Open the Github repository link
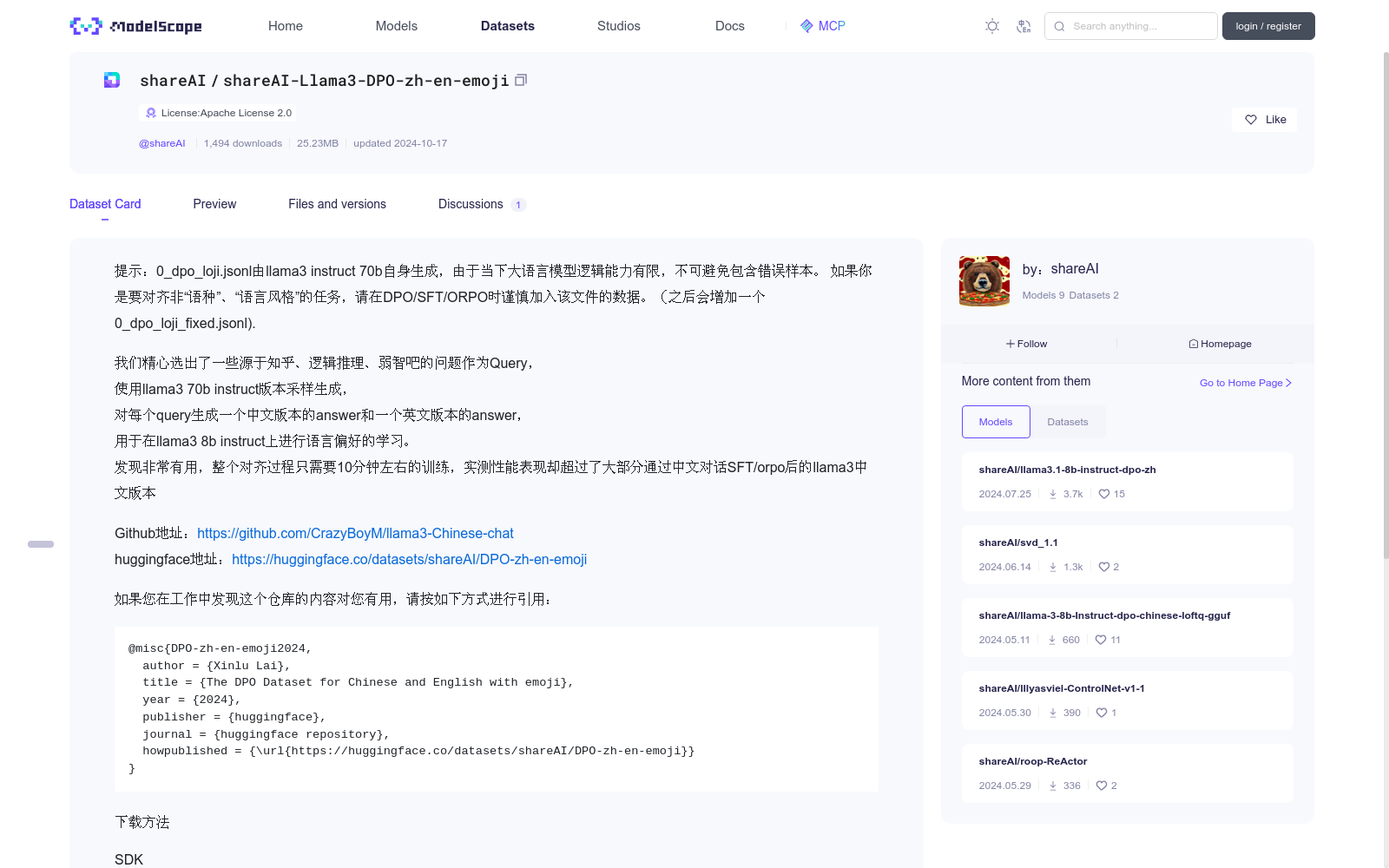Viewport: 1389px width, 868px height. (x=355, y=533)
